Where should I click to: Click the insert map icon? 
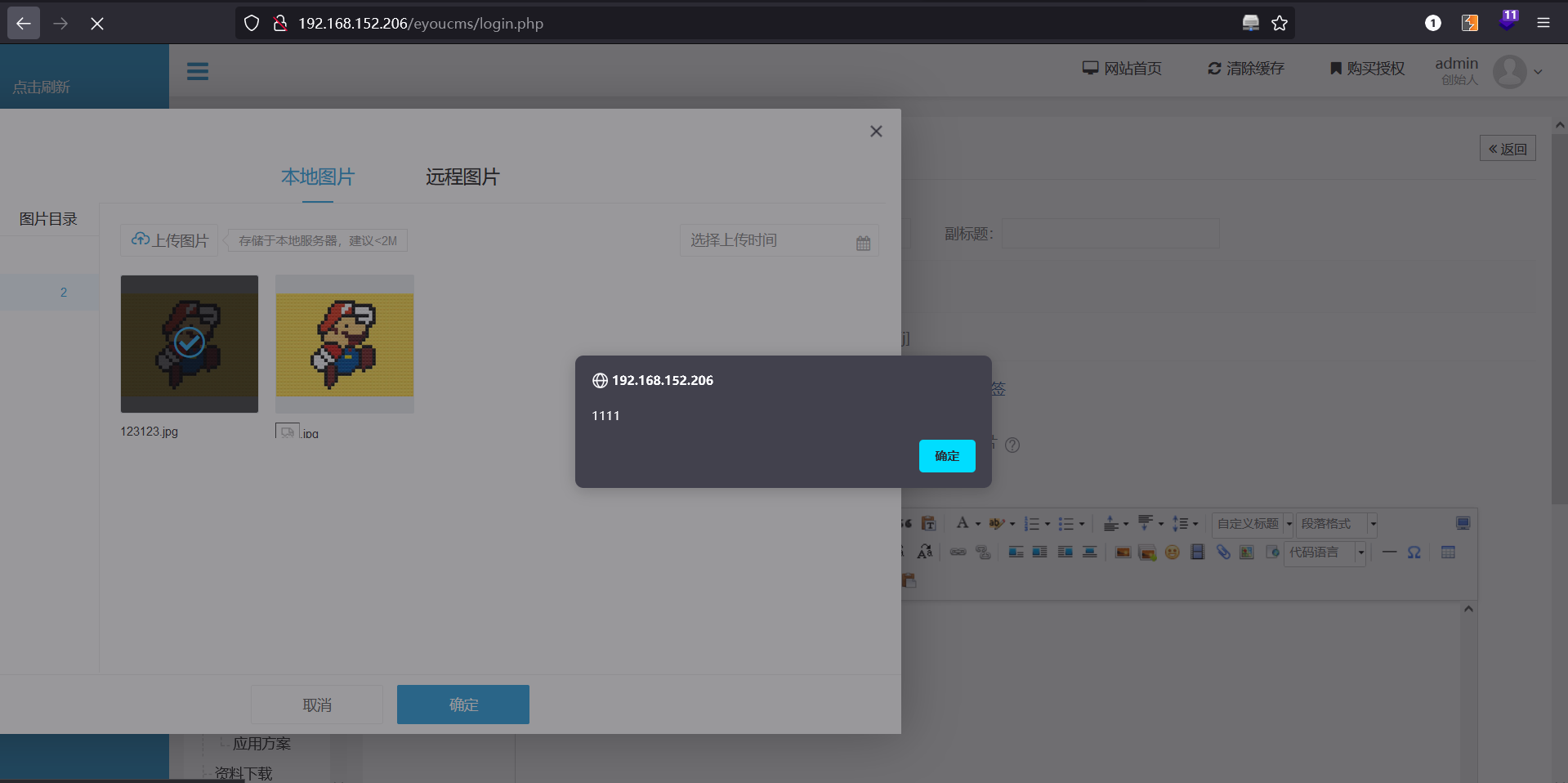coord(1247,553)
